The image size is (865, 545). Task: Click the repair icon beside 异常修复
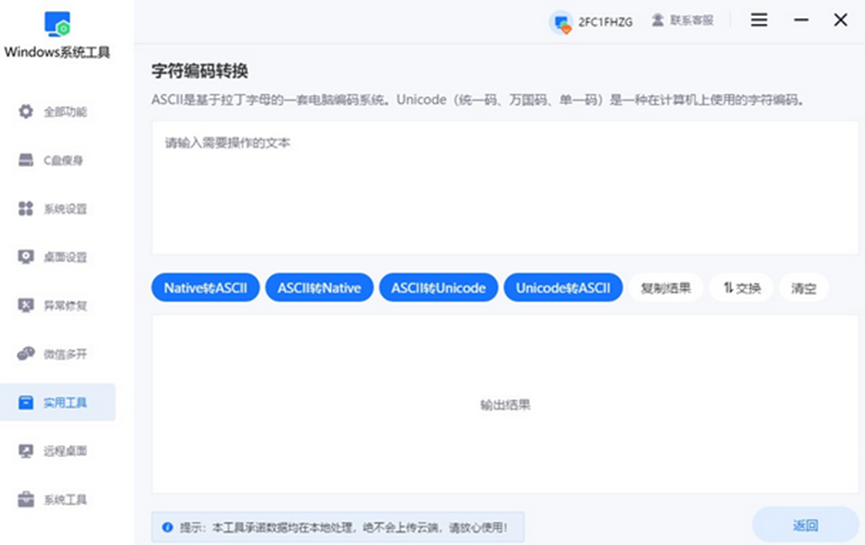[26, 306]
